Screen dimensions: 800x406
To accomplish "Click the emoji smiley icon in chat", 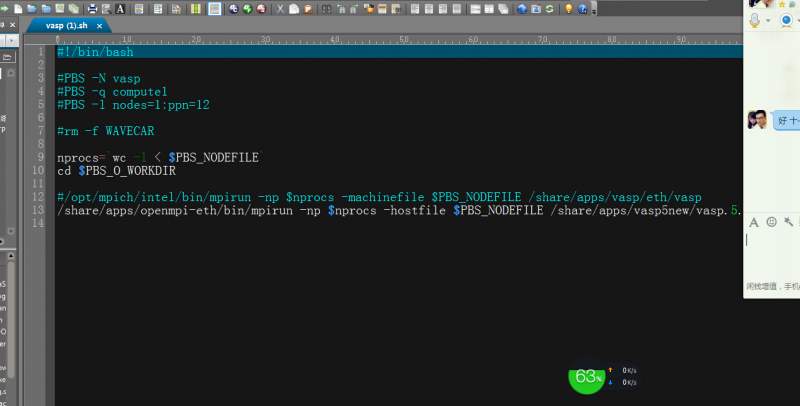I will point(771,222).
